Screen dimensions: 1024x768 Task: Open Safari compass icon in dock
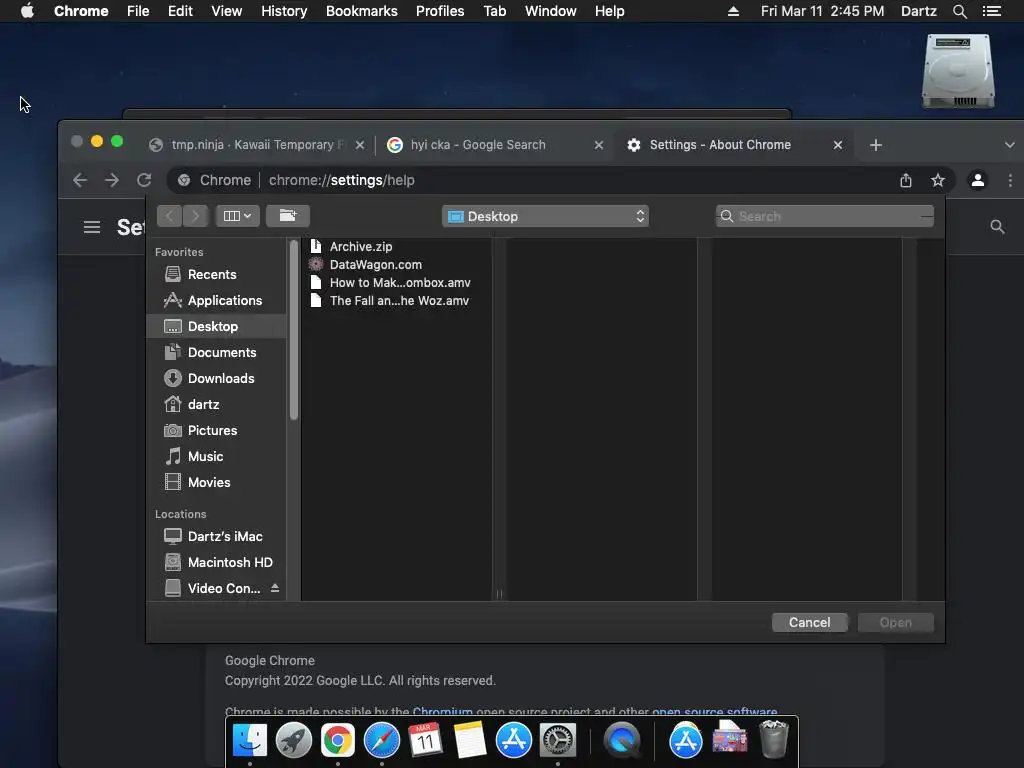click(x=381, y=741)
